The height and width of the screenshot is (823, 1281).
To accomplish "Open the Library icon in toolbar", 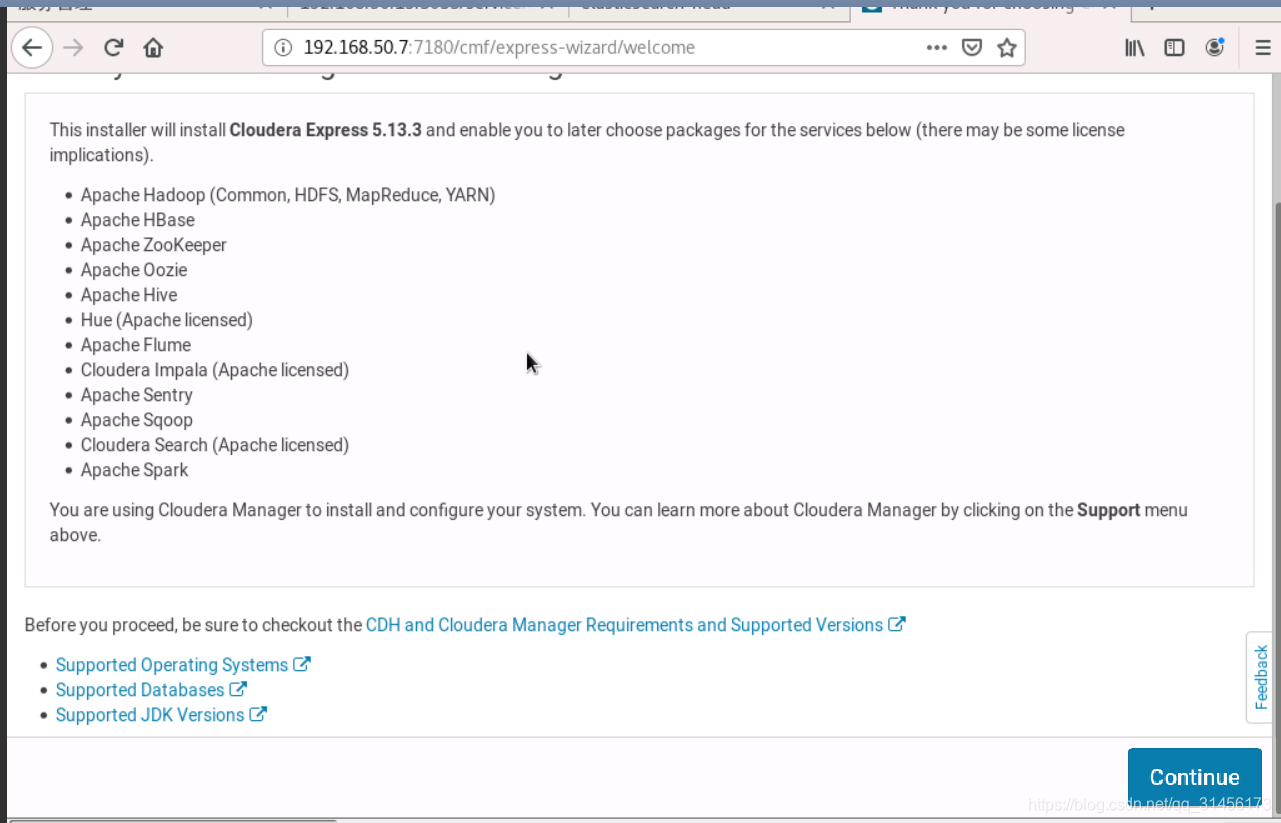I will pyautogui.click(x=1134, y=47).
